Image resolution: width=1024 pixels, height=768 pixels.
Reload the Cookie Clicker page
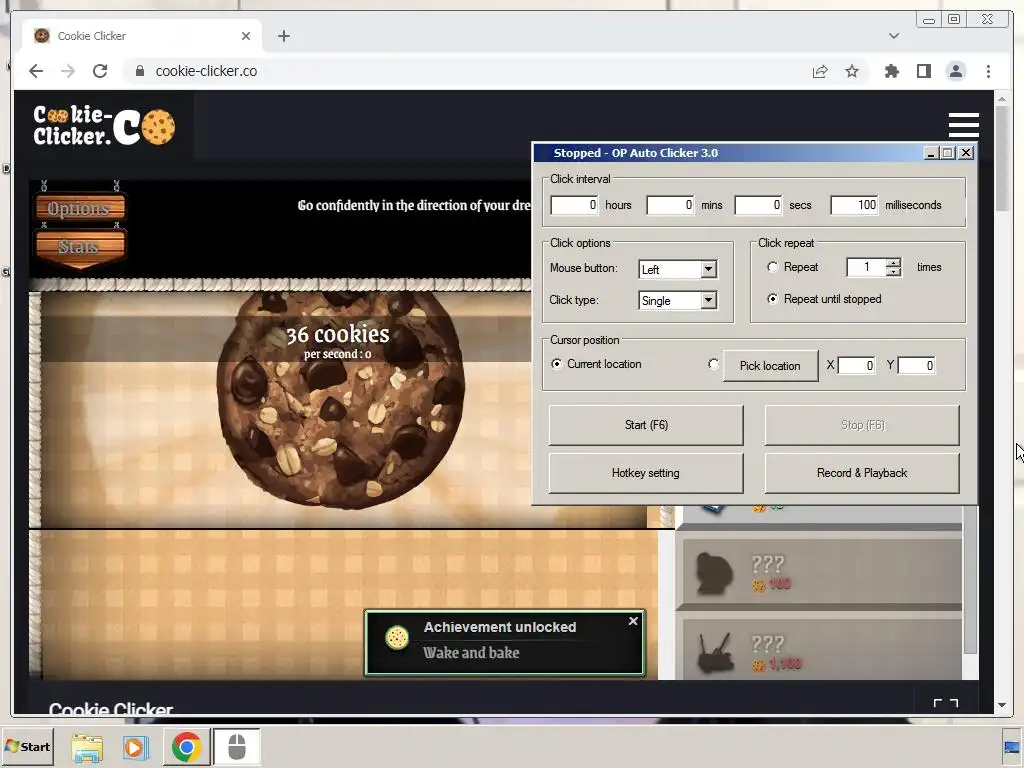click(x=100, y=71)
